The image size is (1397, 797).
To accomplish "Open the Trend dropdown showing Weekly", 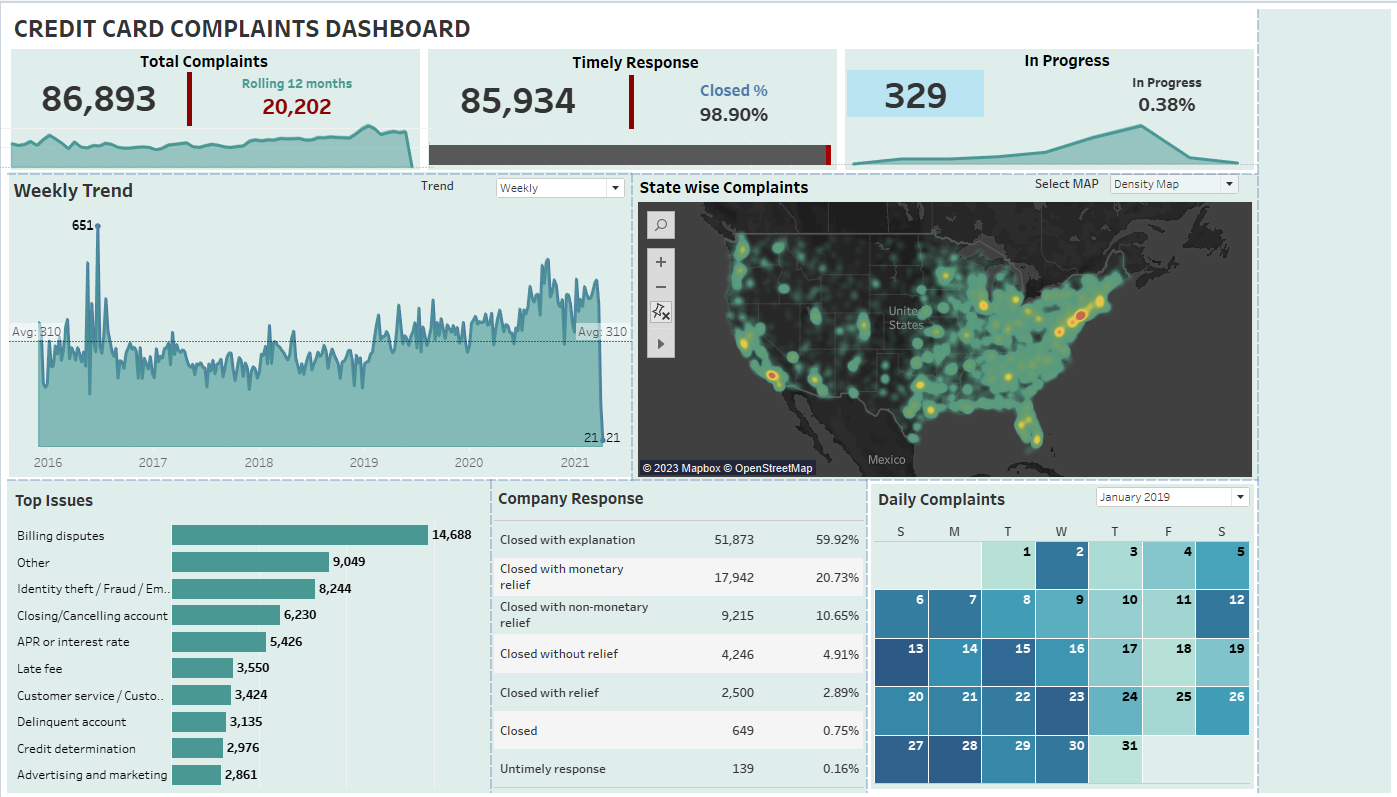I will 560,188.
